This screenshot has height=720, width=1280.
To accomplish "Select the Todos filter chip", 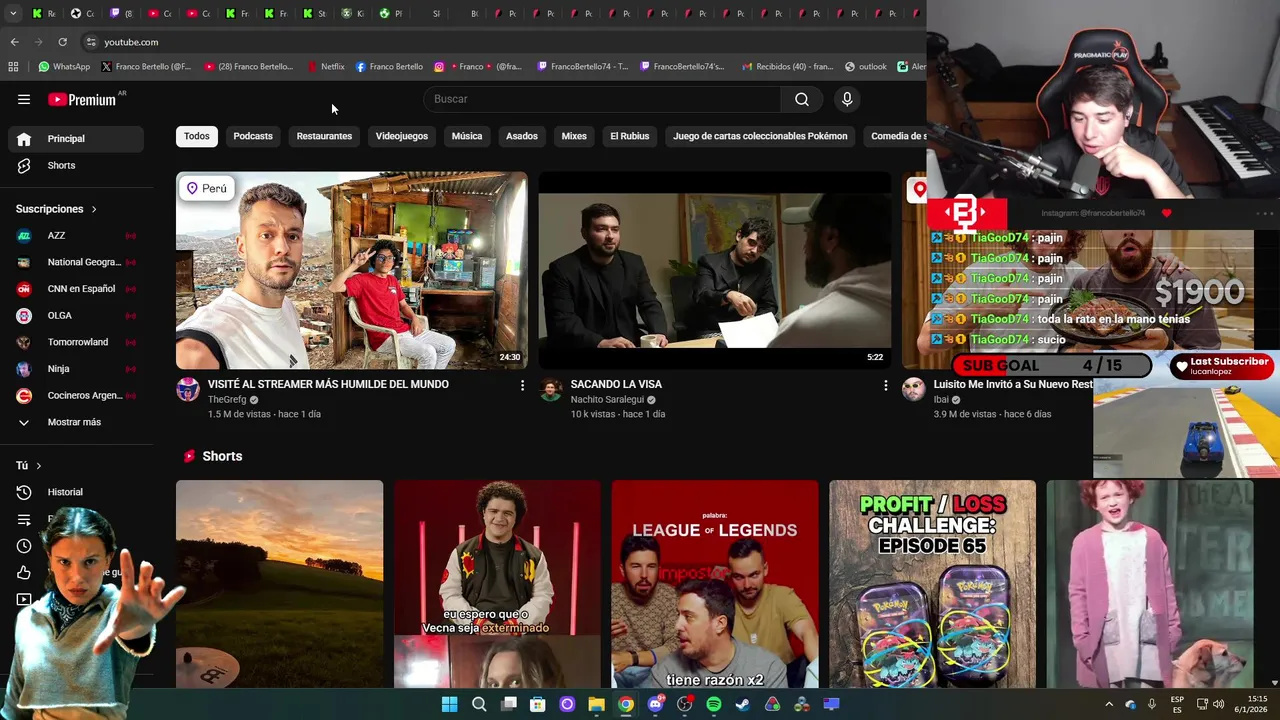I will click(197, 136).
